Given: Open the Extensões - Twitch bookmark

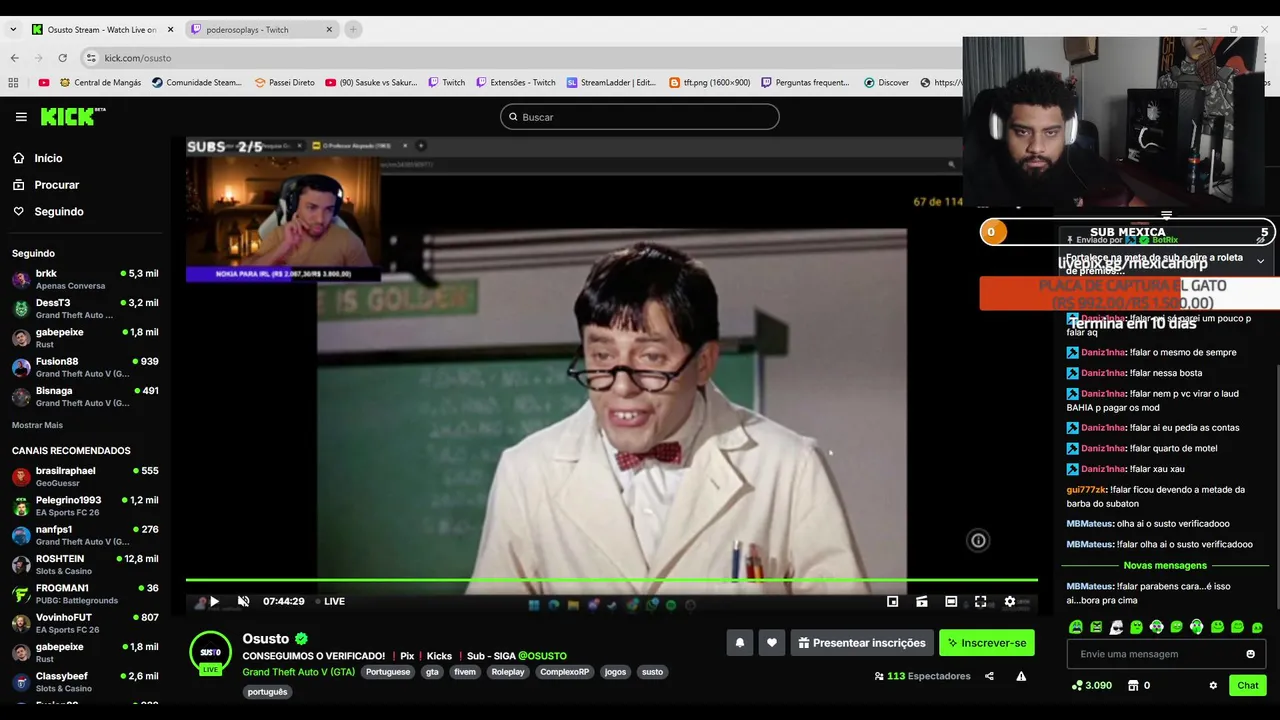Looking at the screenshot, I should pyautogui.click(x=516, y=82).
